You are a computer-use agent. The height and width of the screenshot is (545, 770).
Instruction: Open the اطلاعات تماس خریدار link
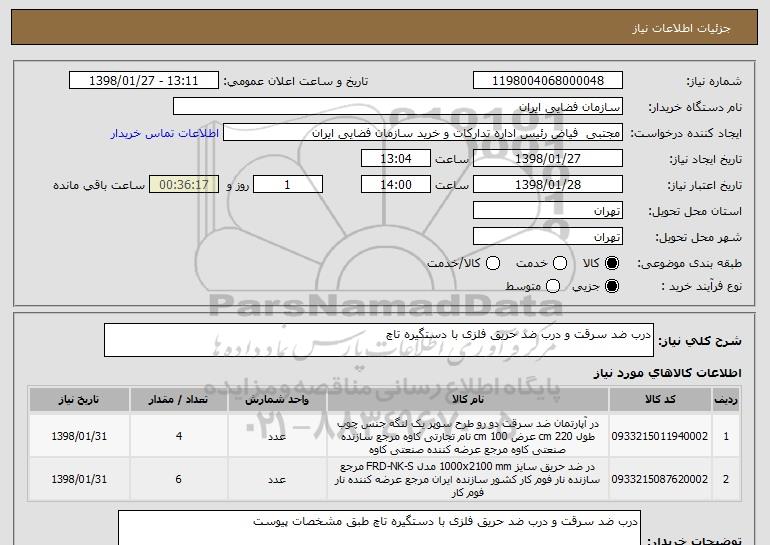[x=165, y=133]
